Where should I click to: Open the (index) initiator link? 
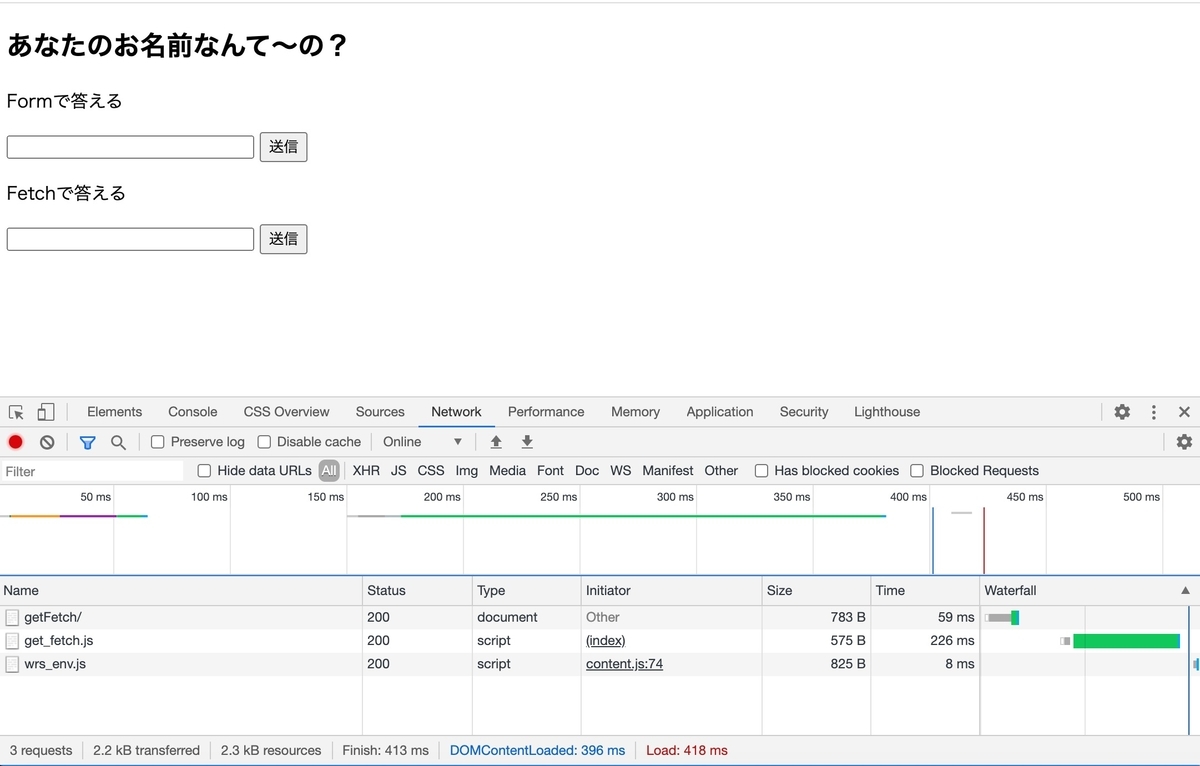[x=605, y=641]
